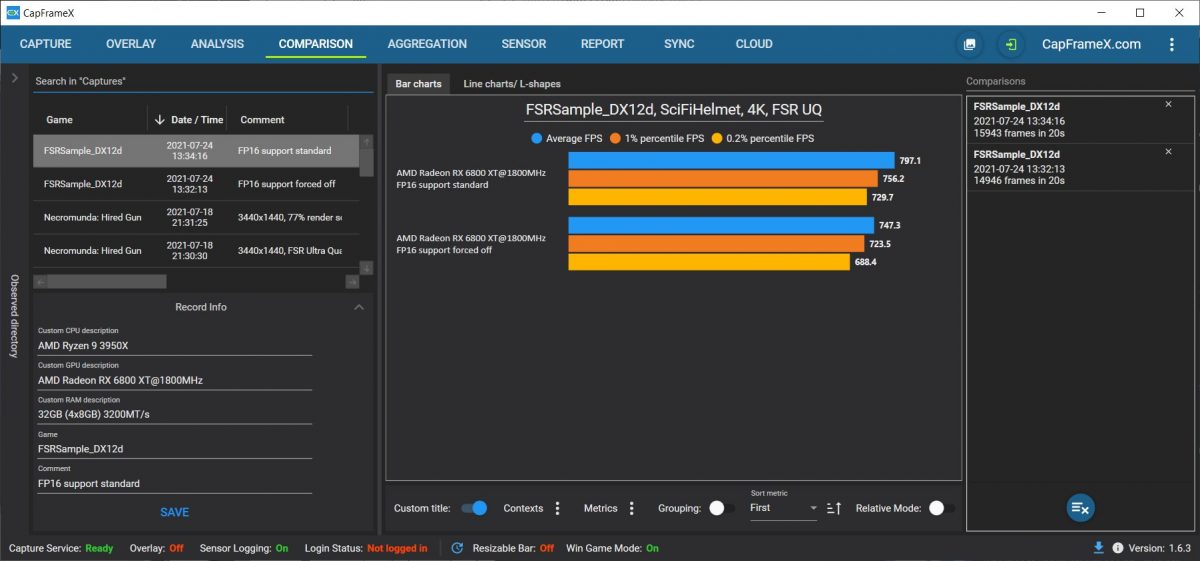
Task: Refresh the Resizable Bar status icon
Action: [457, 548]
